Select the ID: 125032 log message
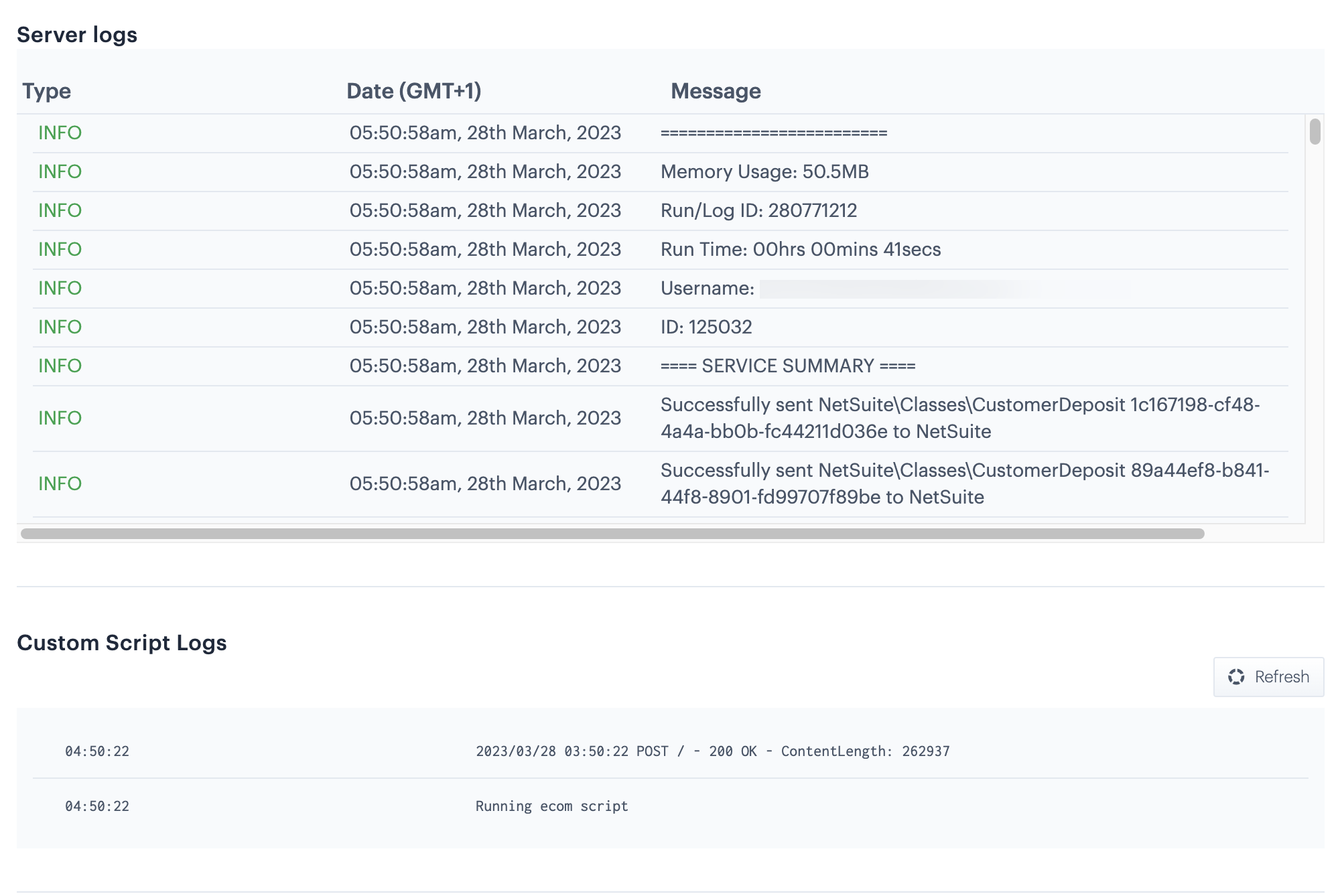Viewport: 1340px width, 896px height. point(706,327)
